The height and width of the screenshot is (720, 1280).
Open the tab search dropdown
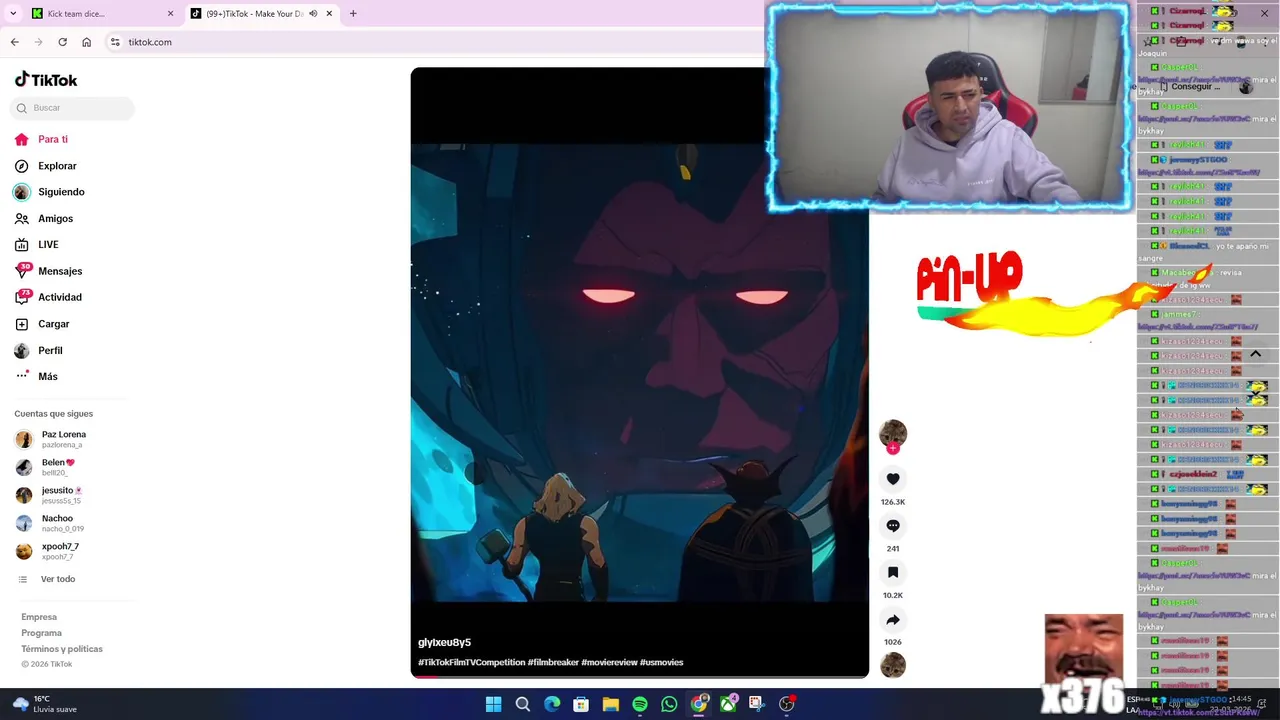13,14
